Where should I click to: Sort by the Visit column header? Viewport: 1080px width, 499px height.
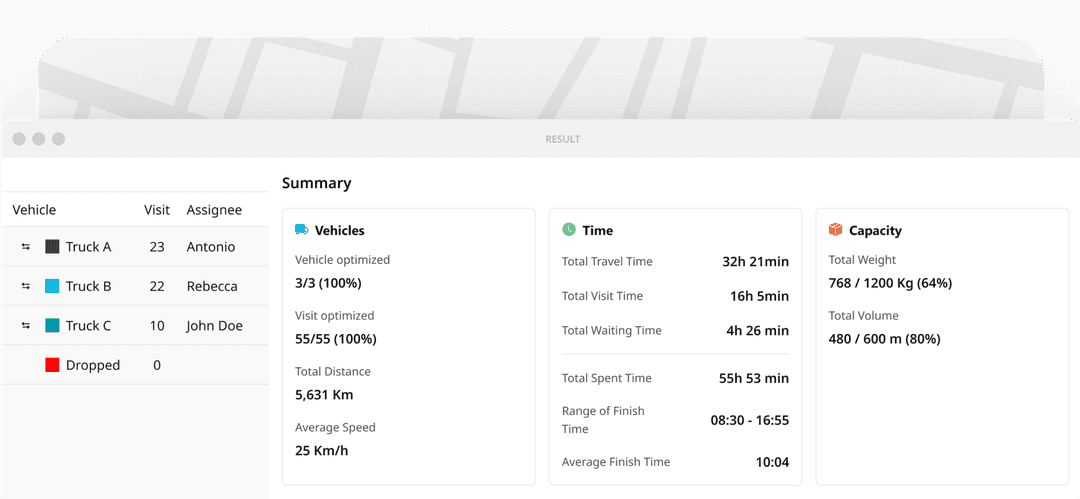(x=157, y=210)
